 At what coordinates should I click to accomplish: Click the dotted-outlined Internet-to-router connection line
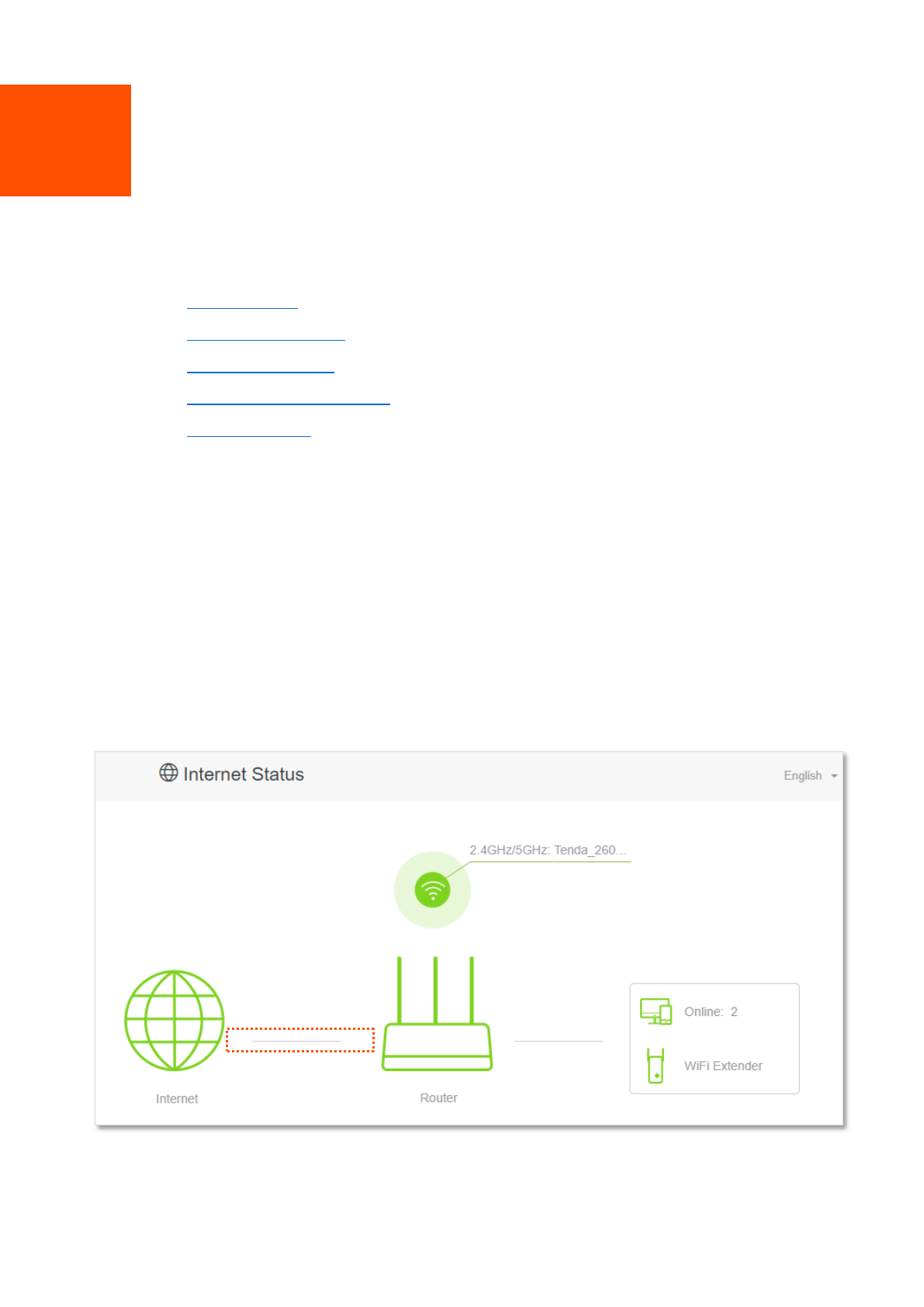[x=299, y=1040]
